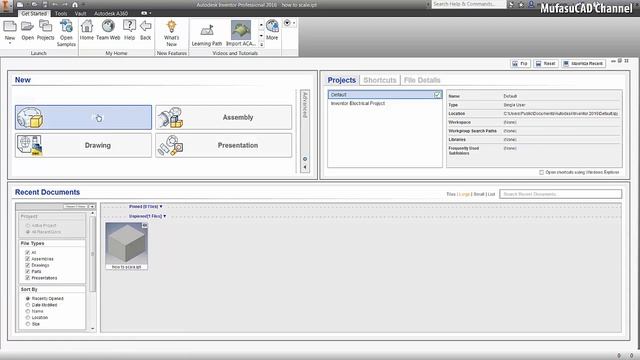Click the Reset layout button
640x360 pixels.
point(546,64)
